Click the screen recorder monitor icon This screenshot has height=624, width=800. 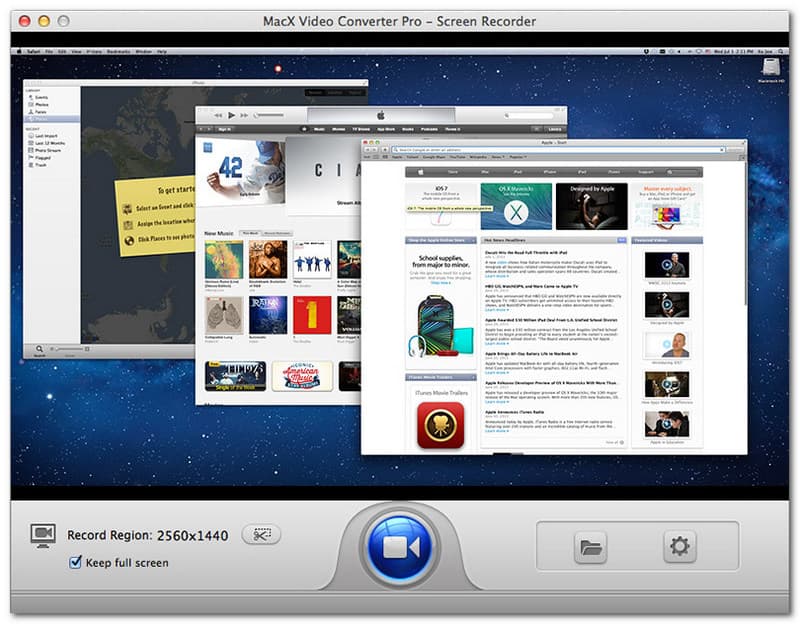43,535
